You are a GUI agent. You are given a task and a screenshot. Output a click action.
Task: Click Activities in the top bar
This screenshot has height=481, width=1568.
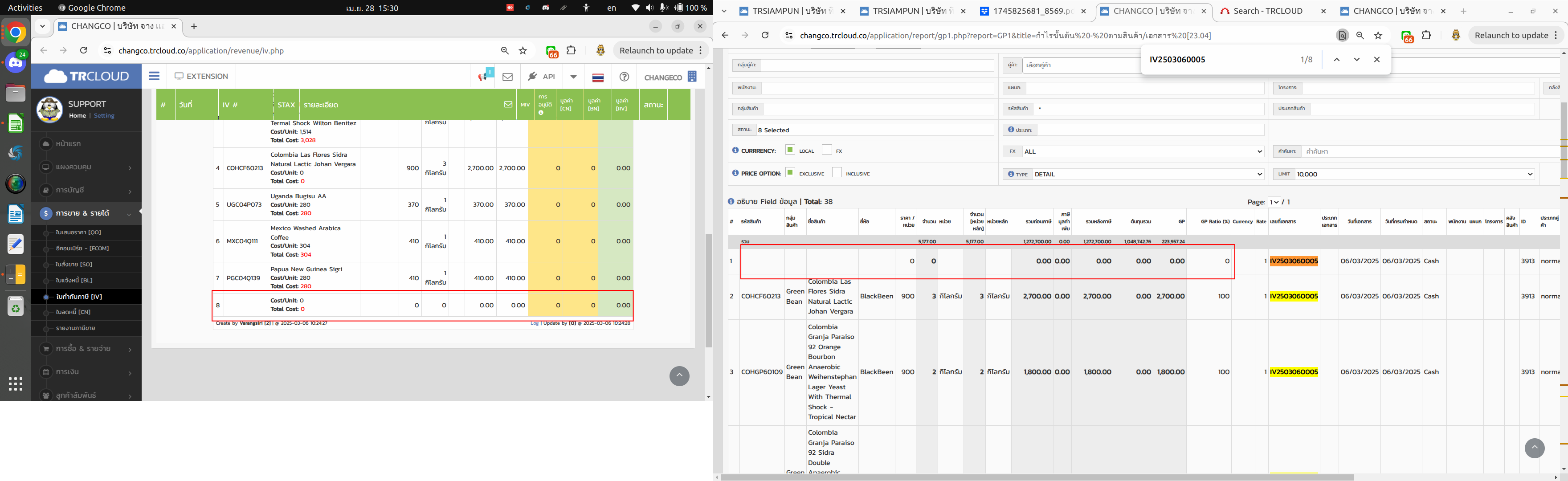click(25, 8)
